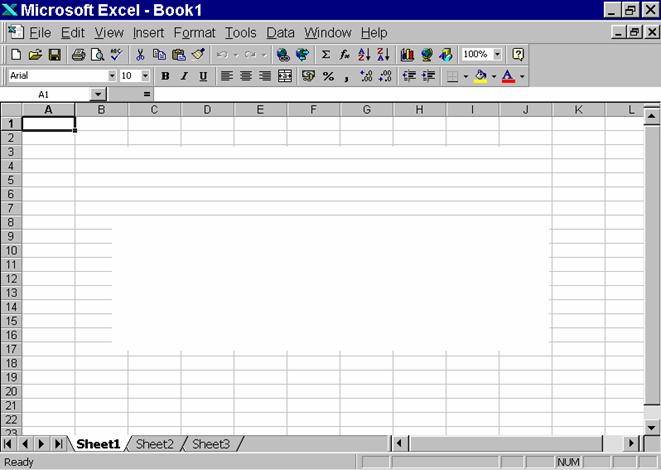Click the column C header
The height and width of the screenshot is (470, 661).
(154, 109)
